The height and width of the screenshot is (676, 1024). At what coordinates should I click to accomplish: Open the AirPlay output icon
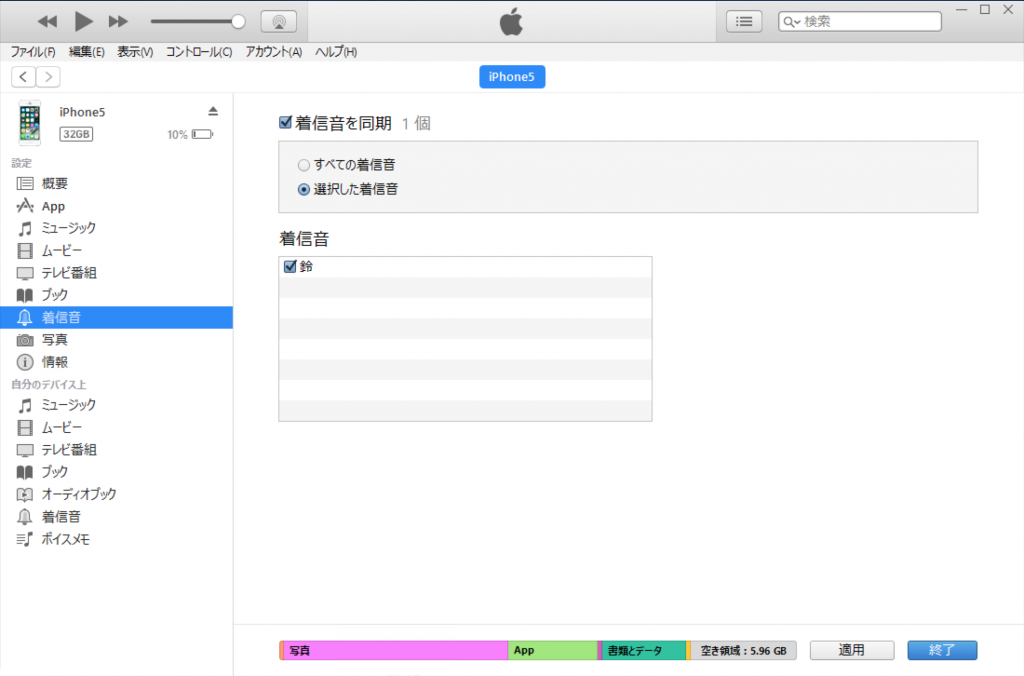pyautogui.click(x=279, y=22)
